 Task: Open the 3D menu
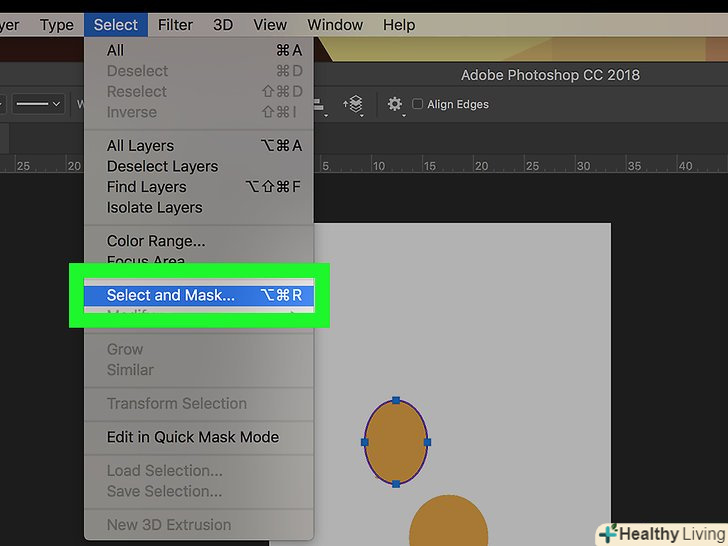(223, 25)
